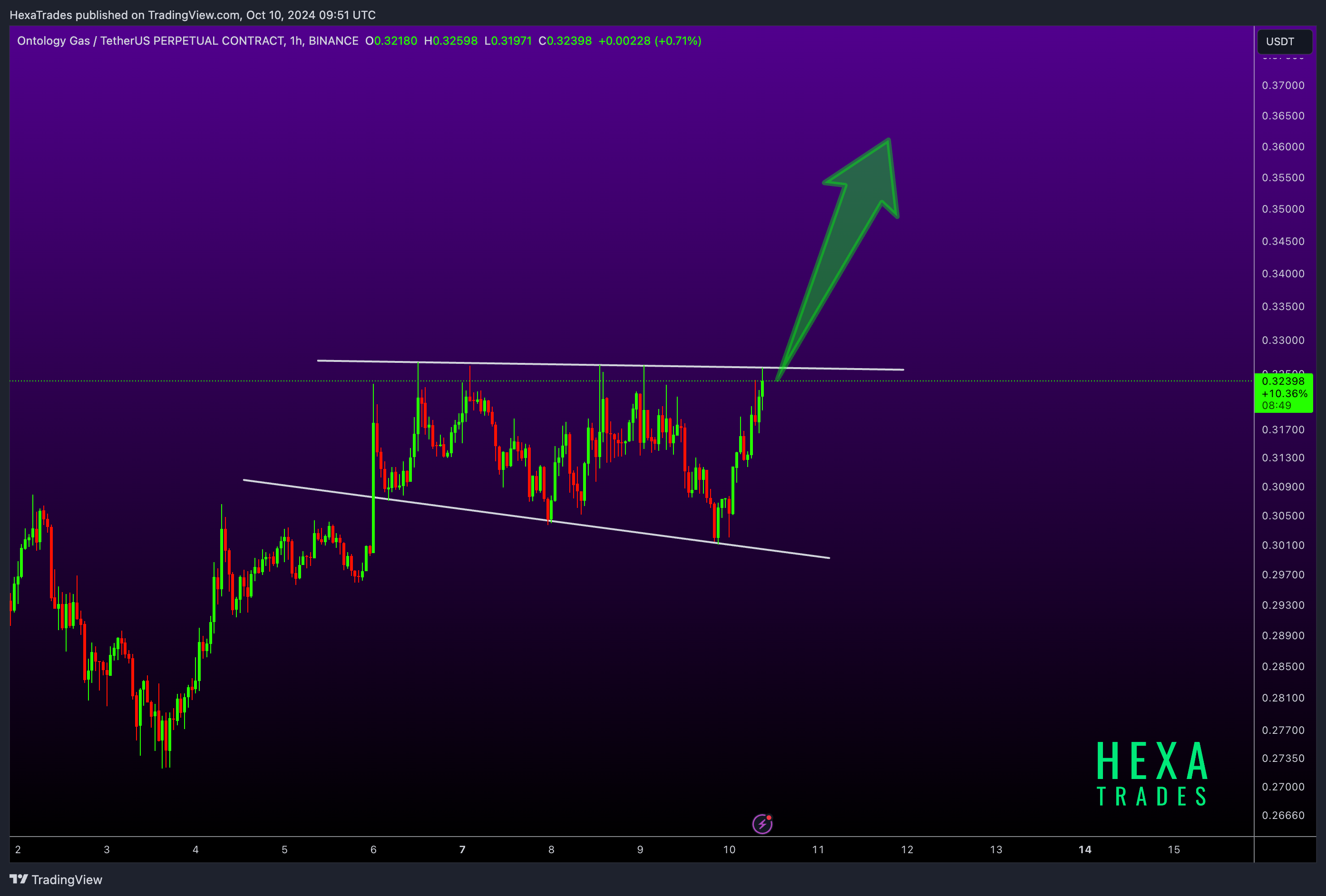Click the 0.34500 price axis label

click(1283, 241)
